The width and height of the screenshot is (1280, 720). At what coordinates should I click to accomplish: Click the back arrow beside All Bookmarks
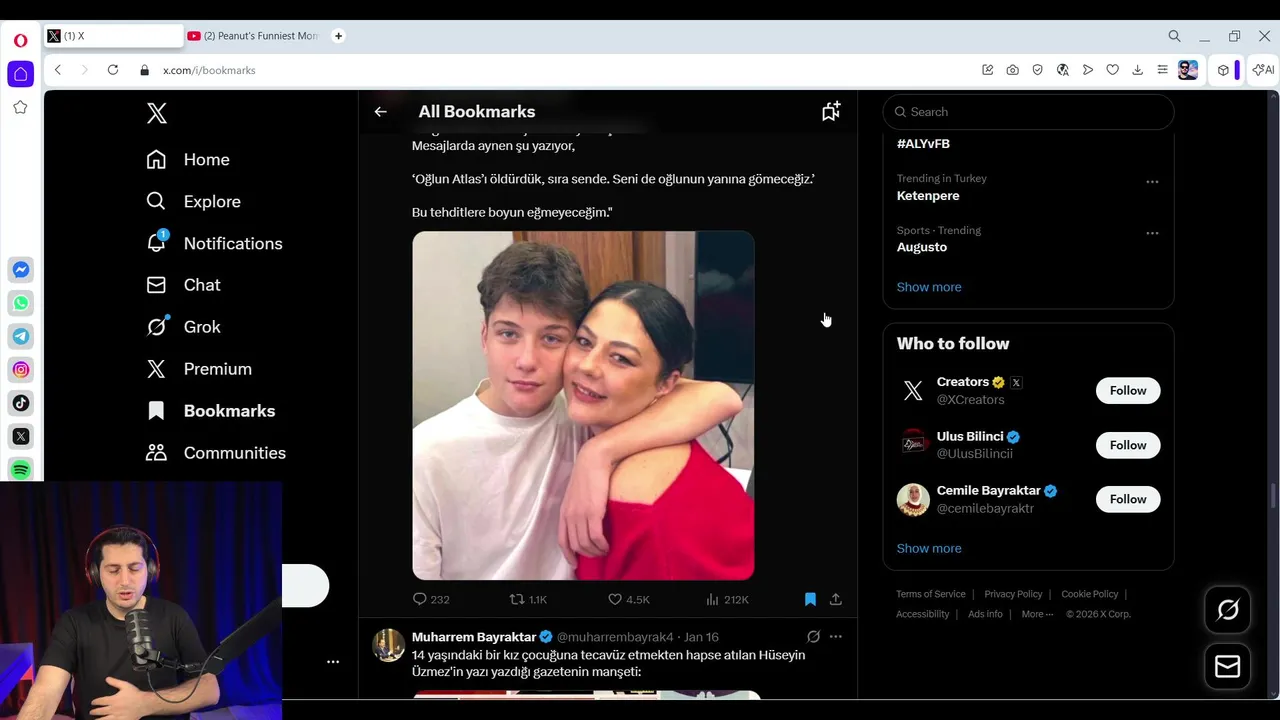click(380, 112)
